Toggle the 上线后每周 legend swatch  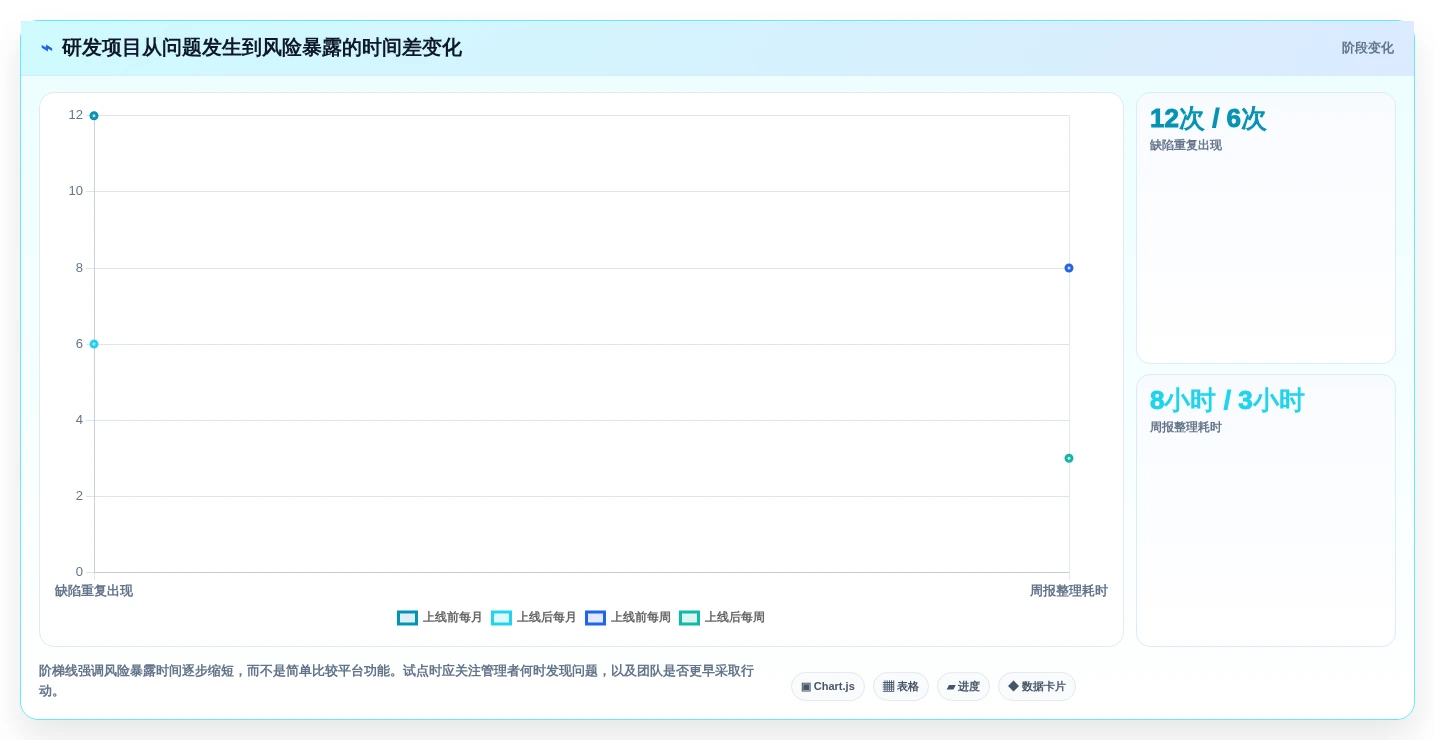click(x=689, y=618)
